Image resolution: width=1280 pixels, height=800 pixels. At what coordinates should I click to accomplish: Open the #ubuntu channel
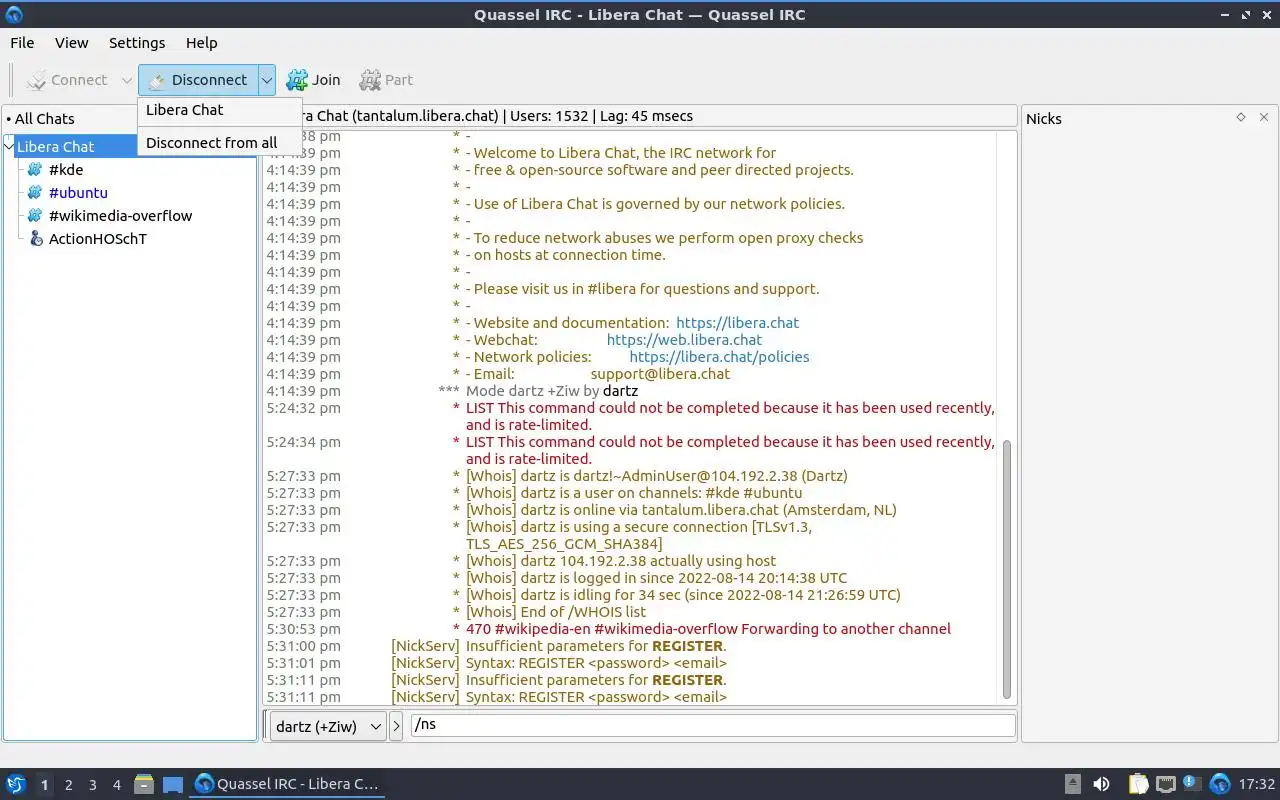click(78, 193)
